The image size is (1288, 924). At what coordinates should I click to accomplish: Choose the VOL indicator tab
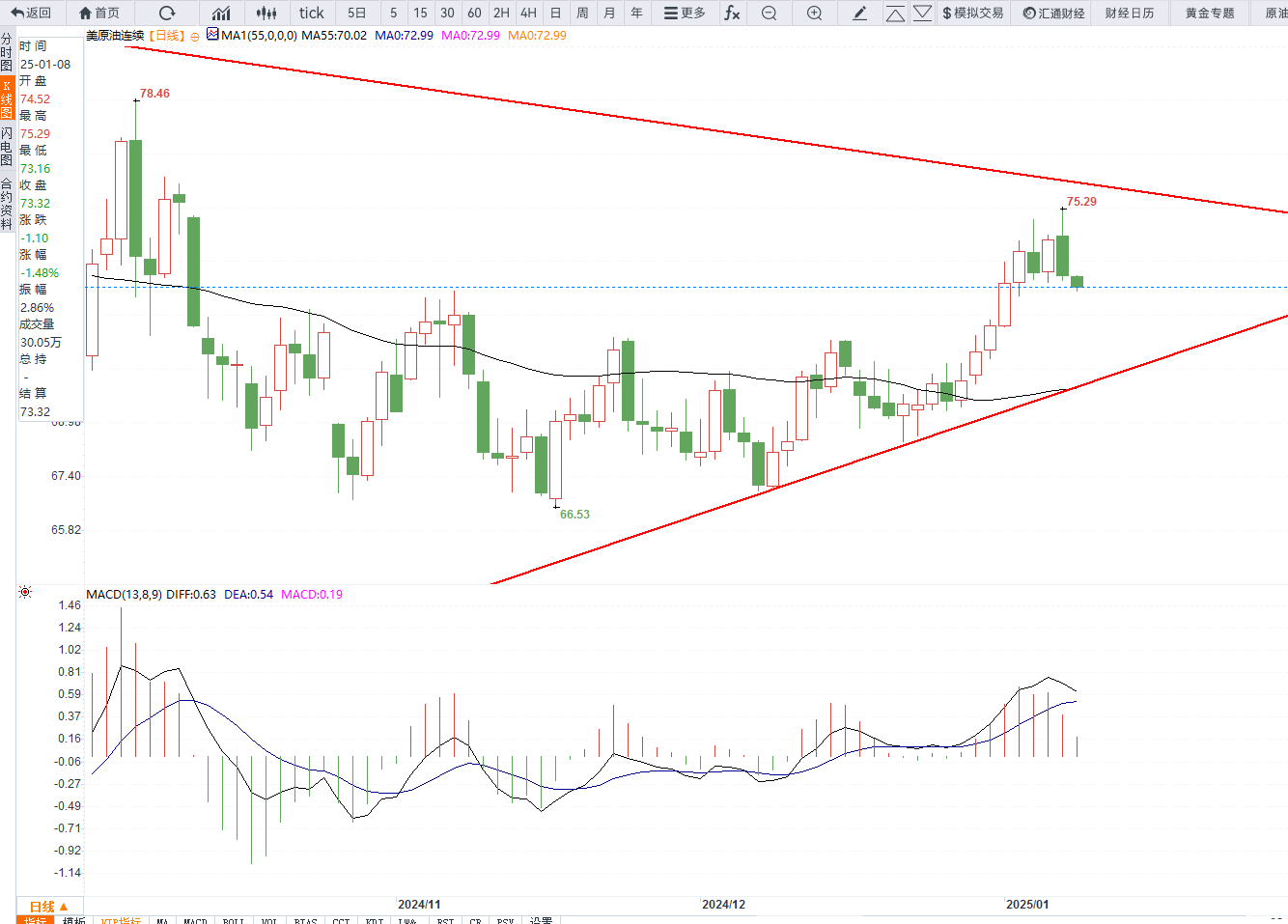[x=269, y=920]
